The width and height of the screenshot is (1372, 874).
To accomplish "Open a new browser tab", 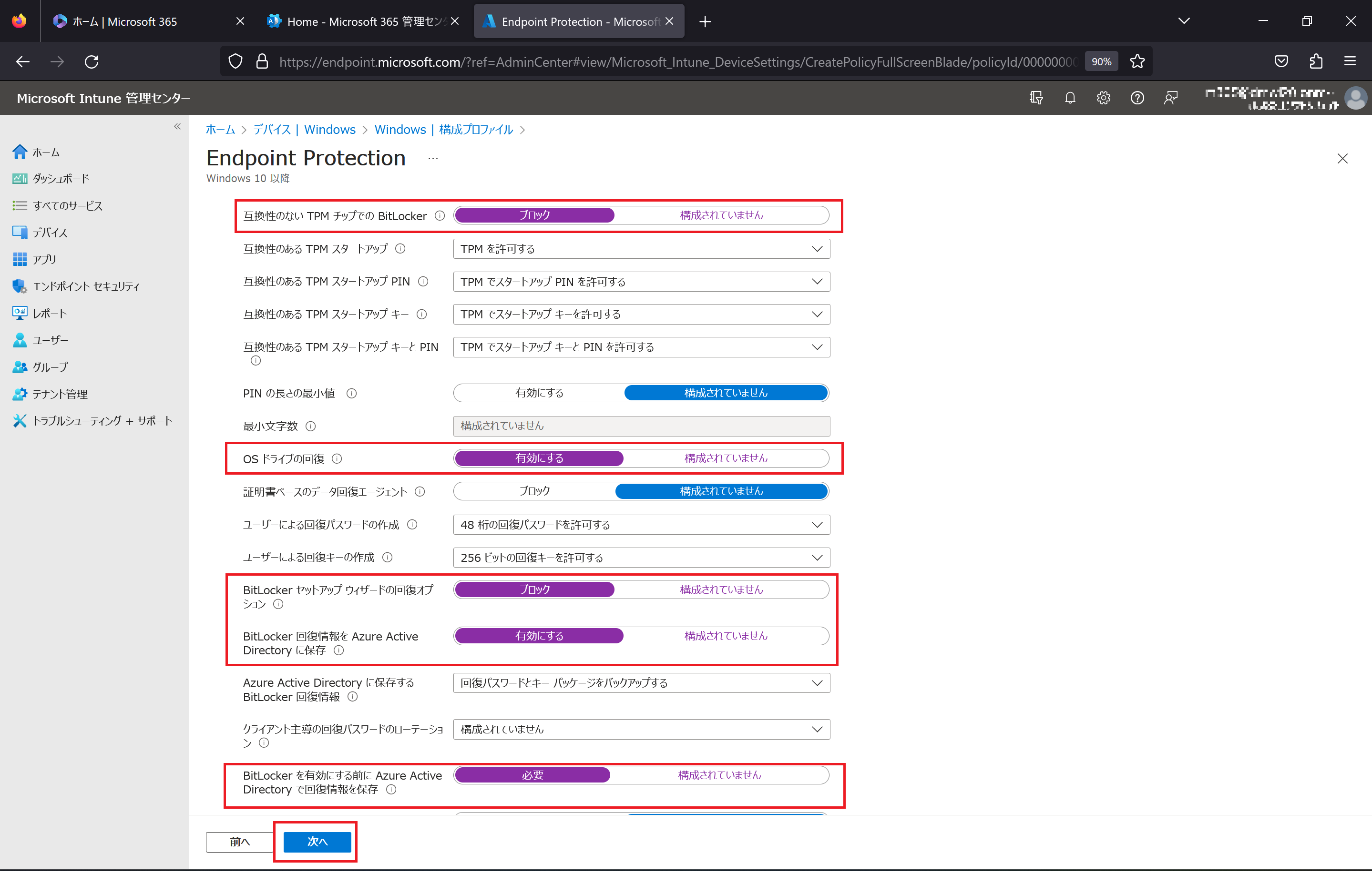I will click(x=705, y=21).
